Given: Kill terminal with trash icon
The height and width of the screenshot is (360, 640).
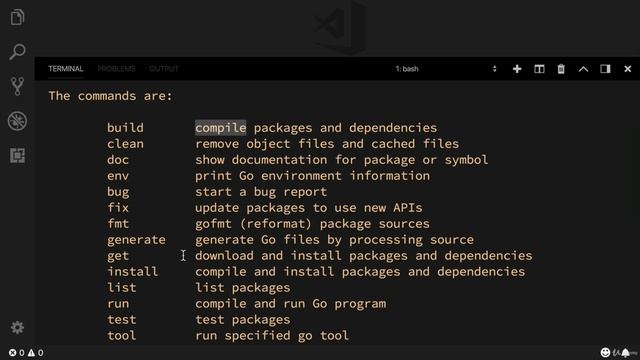Looking at the screenshot, I should point(561,69).
